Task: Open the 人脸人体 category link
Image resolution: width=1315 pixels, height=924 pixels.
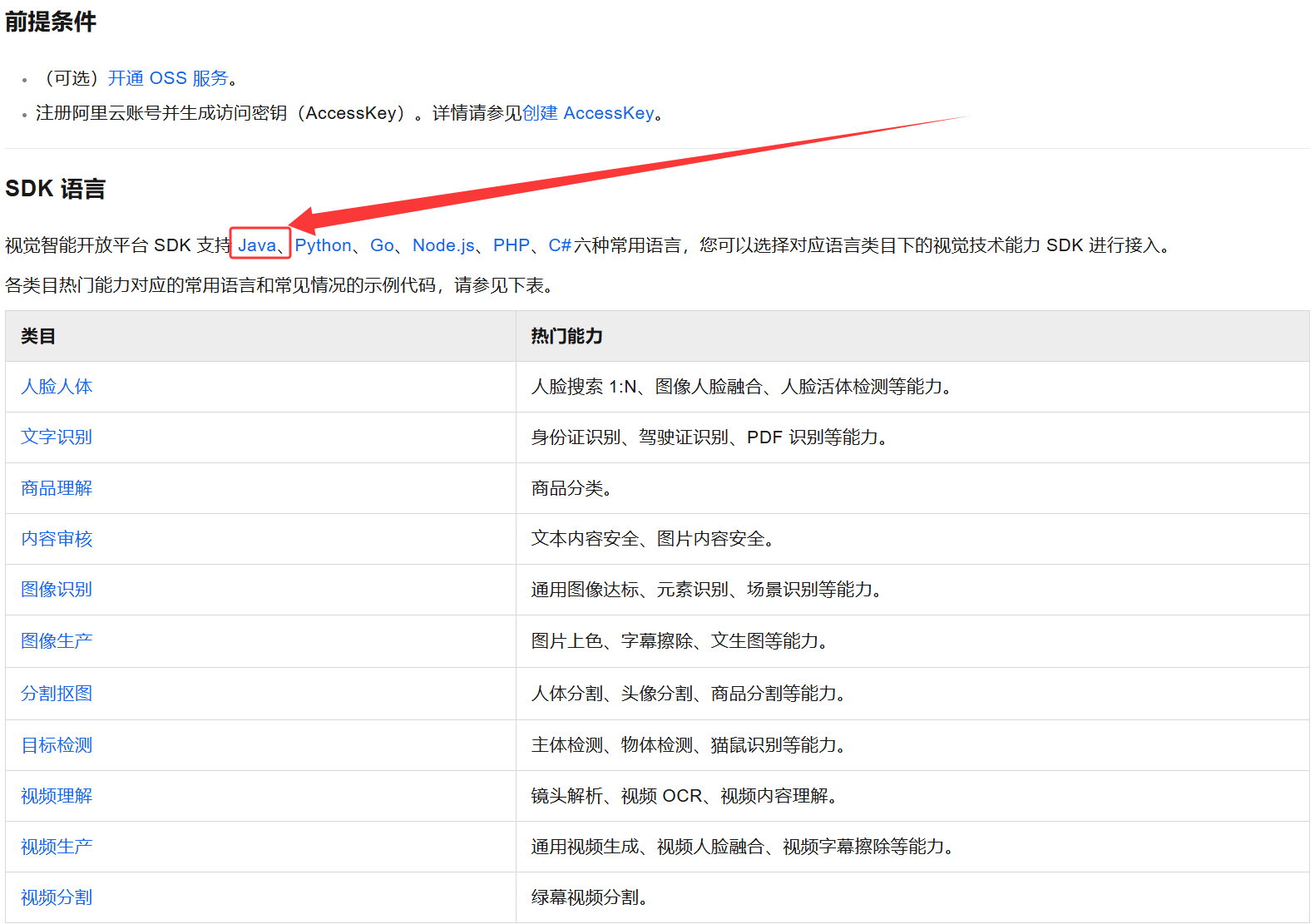Action: coord(57,387)
